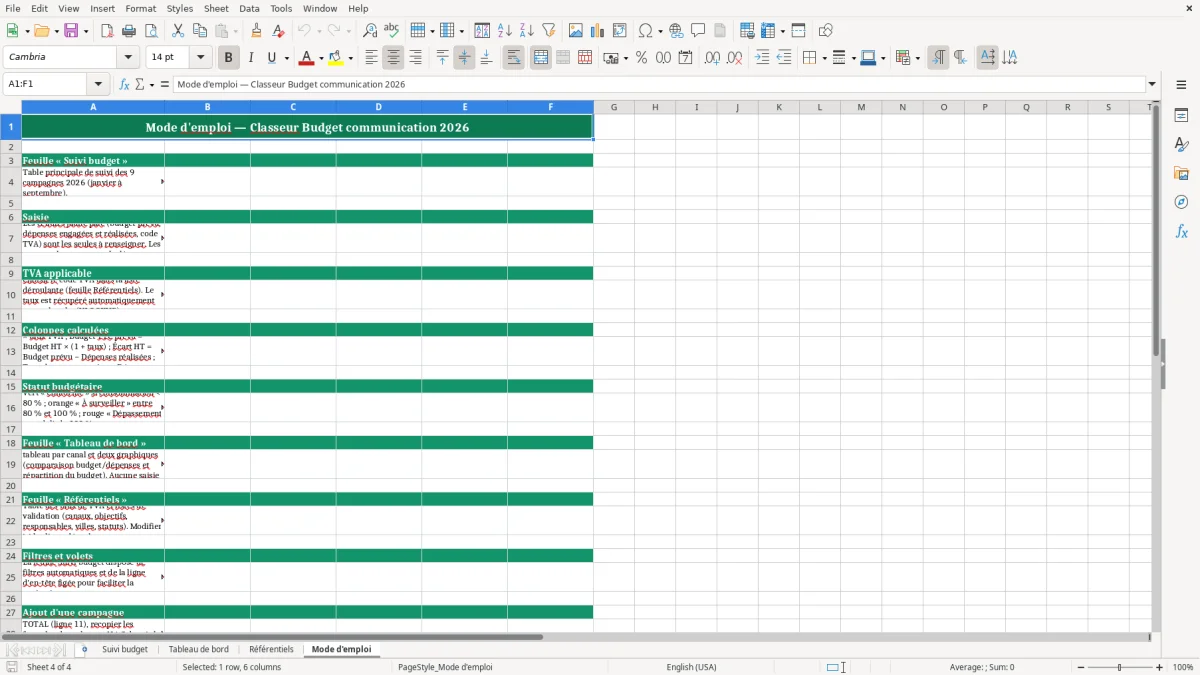Open the conditional formatting dropdown

[918, 58]
